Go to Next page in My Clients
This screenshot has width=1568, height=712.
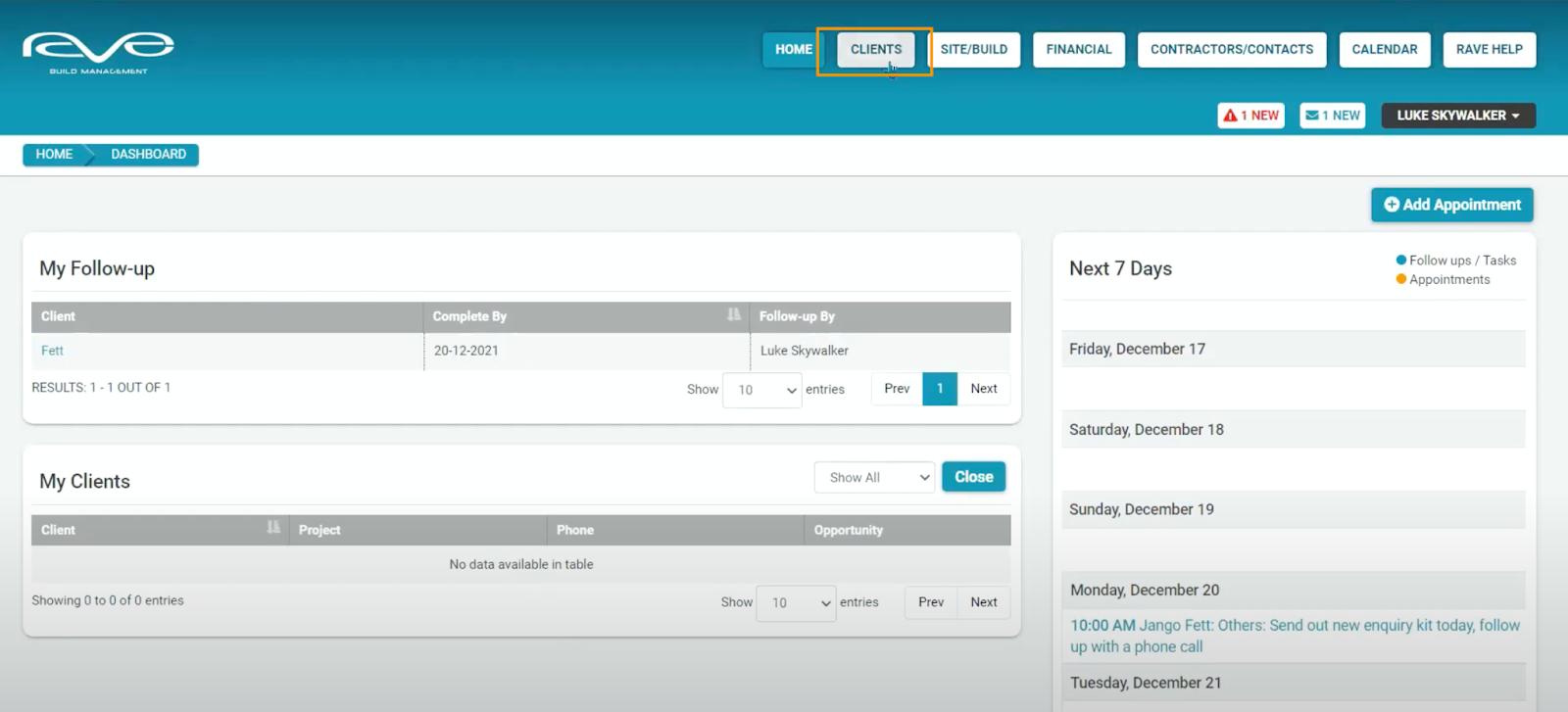pos(984,602)
